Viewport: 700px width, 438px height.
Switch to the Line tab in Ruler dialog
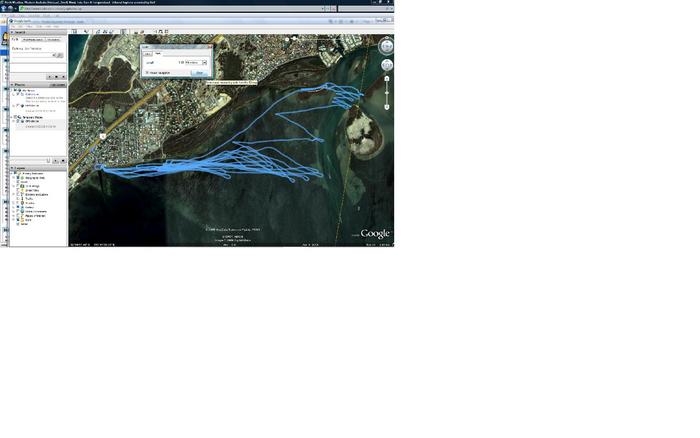click(147, 54)
